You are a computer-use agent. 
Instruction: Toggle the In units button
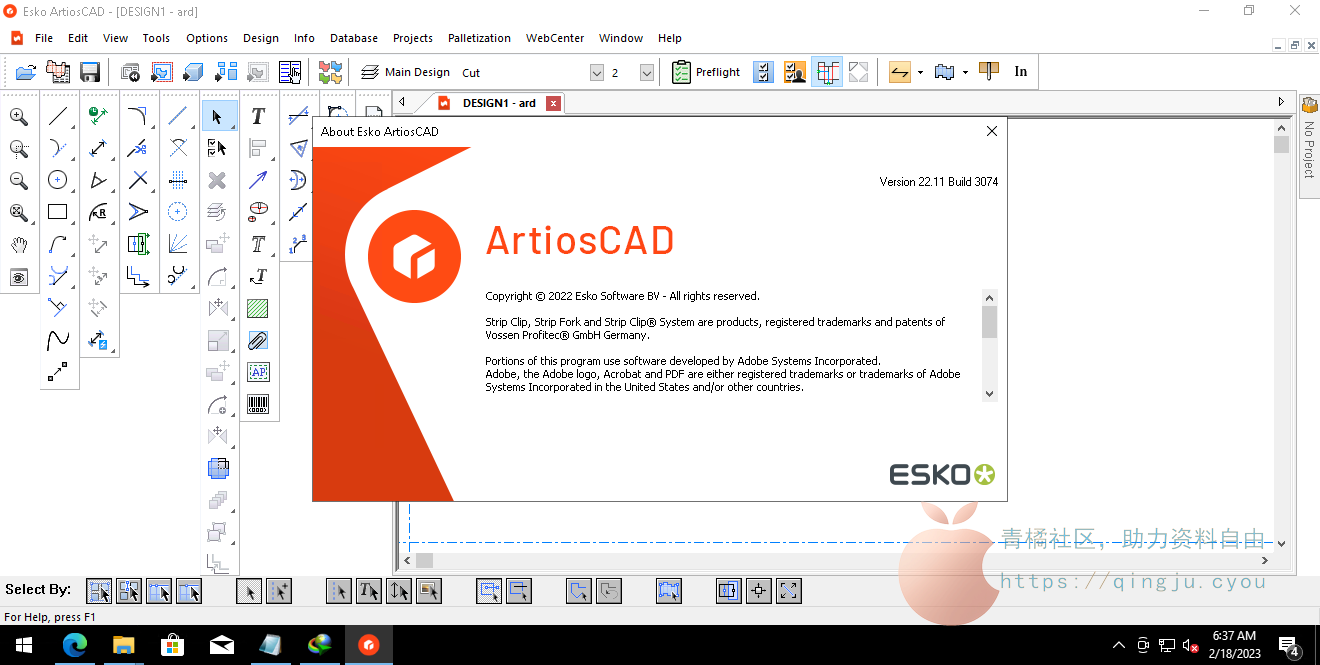pos(1020,72)
